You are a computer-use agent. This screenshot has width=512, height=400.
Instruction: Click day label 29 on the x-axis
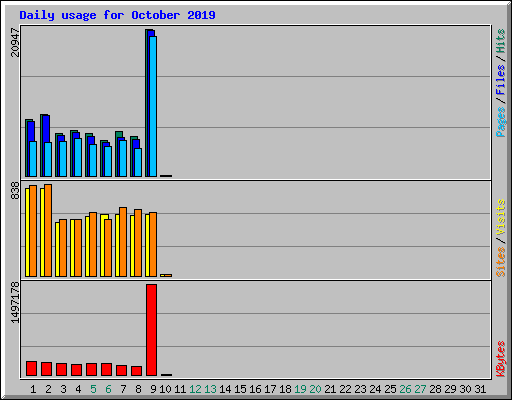click(450, 389)
